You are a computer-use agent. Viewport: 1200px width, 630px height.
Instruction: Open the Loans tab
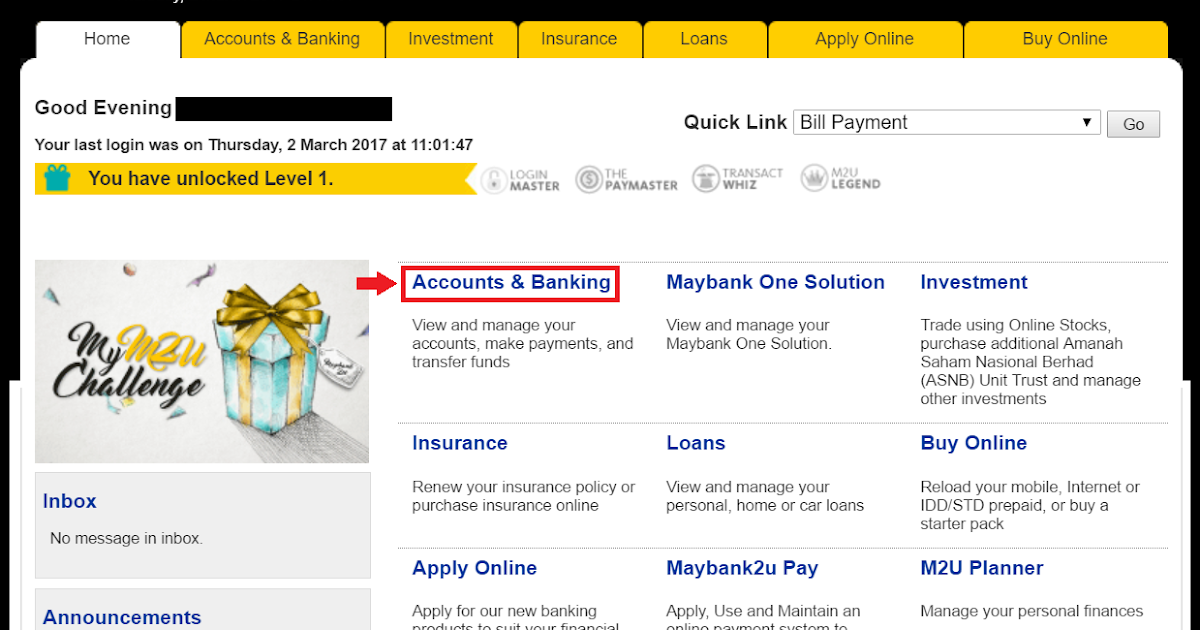point(704,40)
